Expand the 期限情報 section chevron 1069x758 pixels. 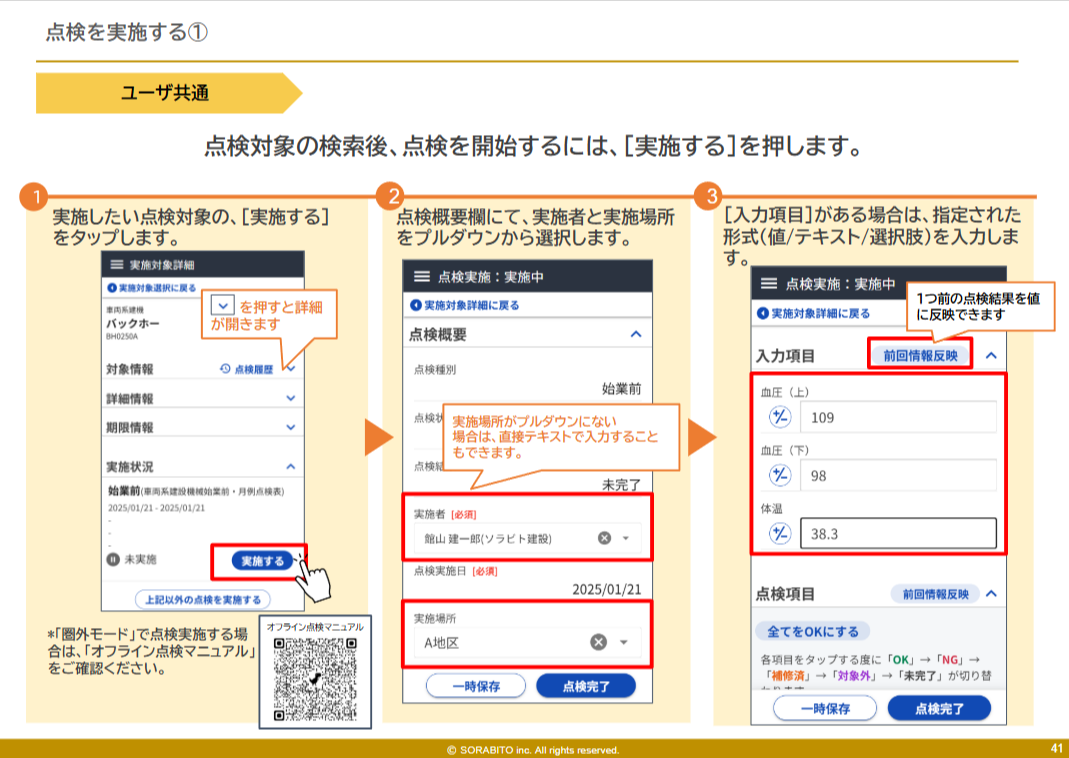(291, 427)
